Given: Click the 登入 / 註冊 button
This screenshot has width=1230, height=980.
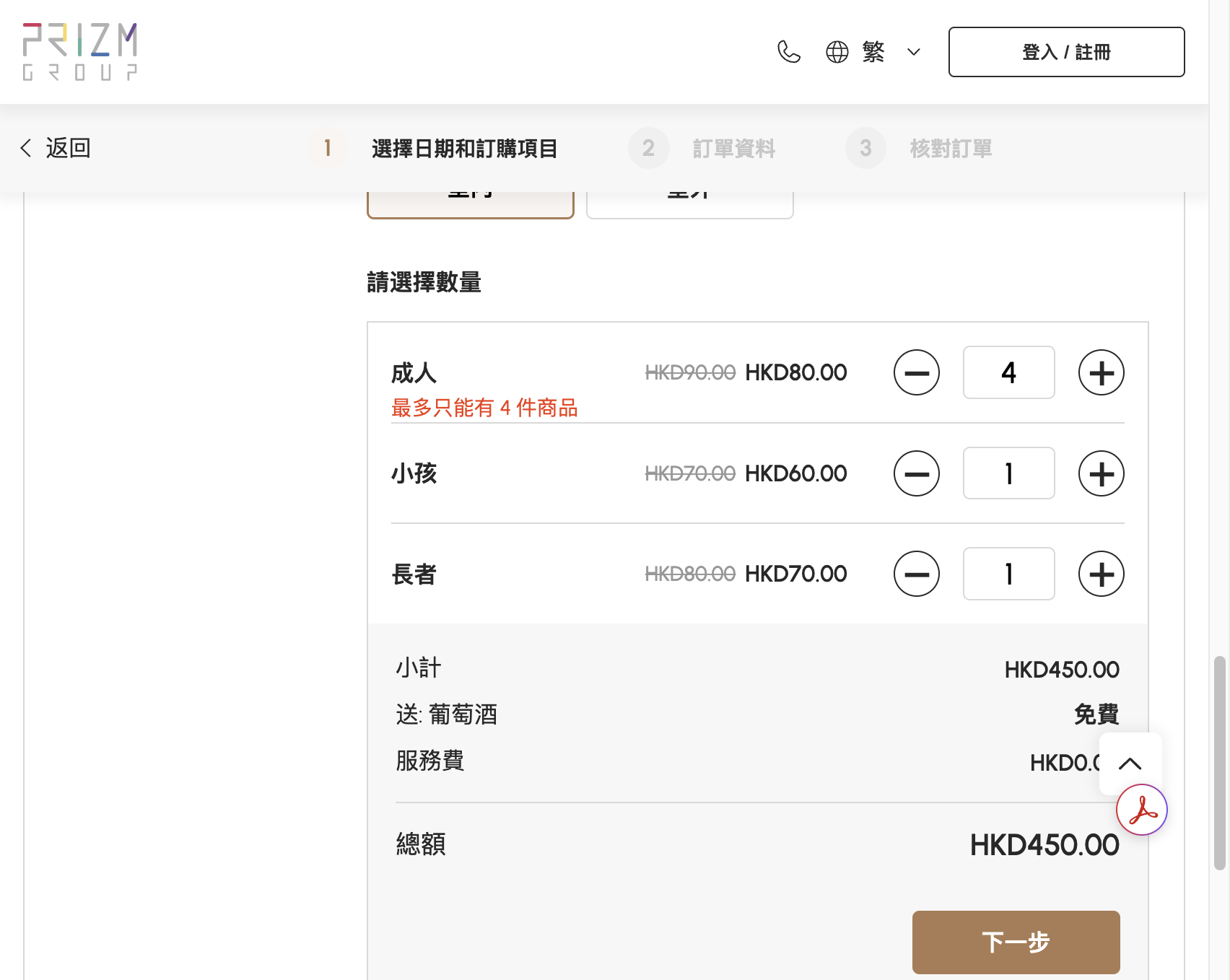Looking at the screenshot, I should click(x=1066, y=52).
